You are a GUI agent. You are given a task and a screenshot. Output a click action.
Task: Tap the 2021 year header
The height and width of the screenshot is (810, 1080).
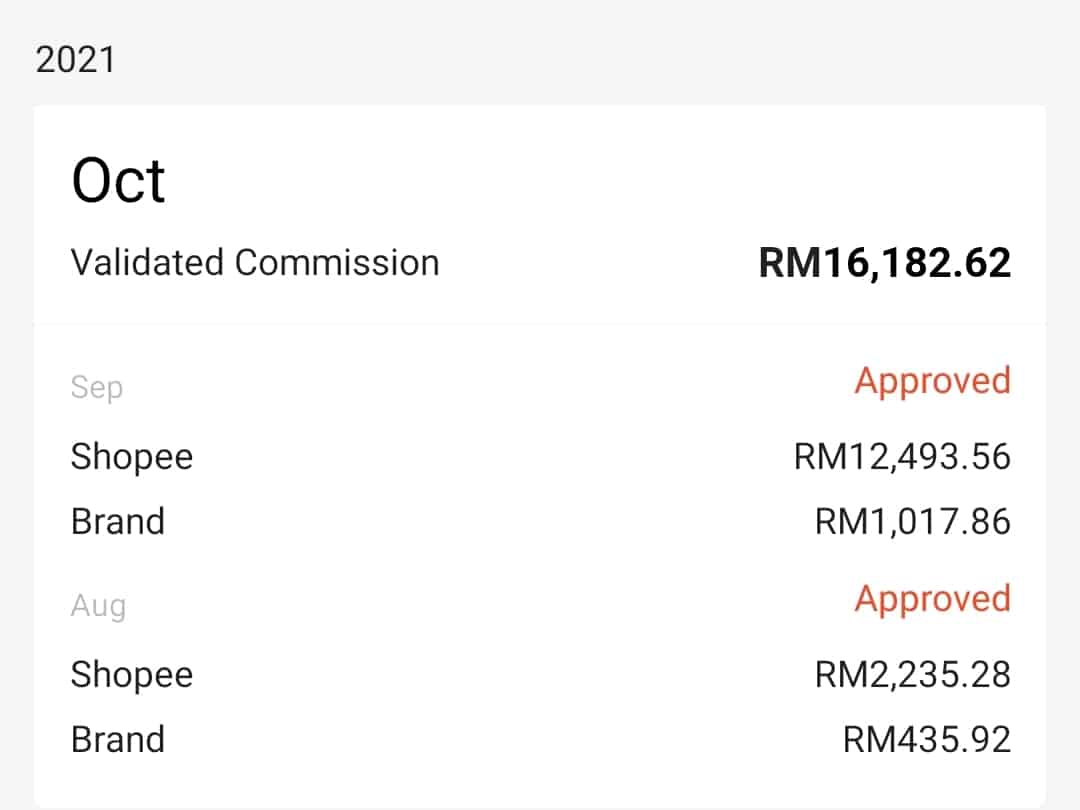point(75,60)
